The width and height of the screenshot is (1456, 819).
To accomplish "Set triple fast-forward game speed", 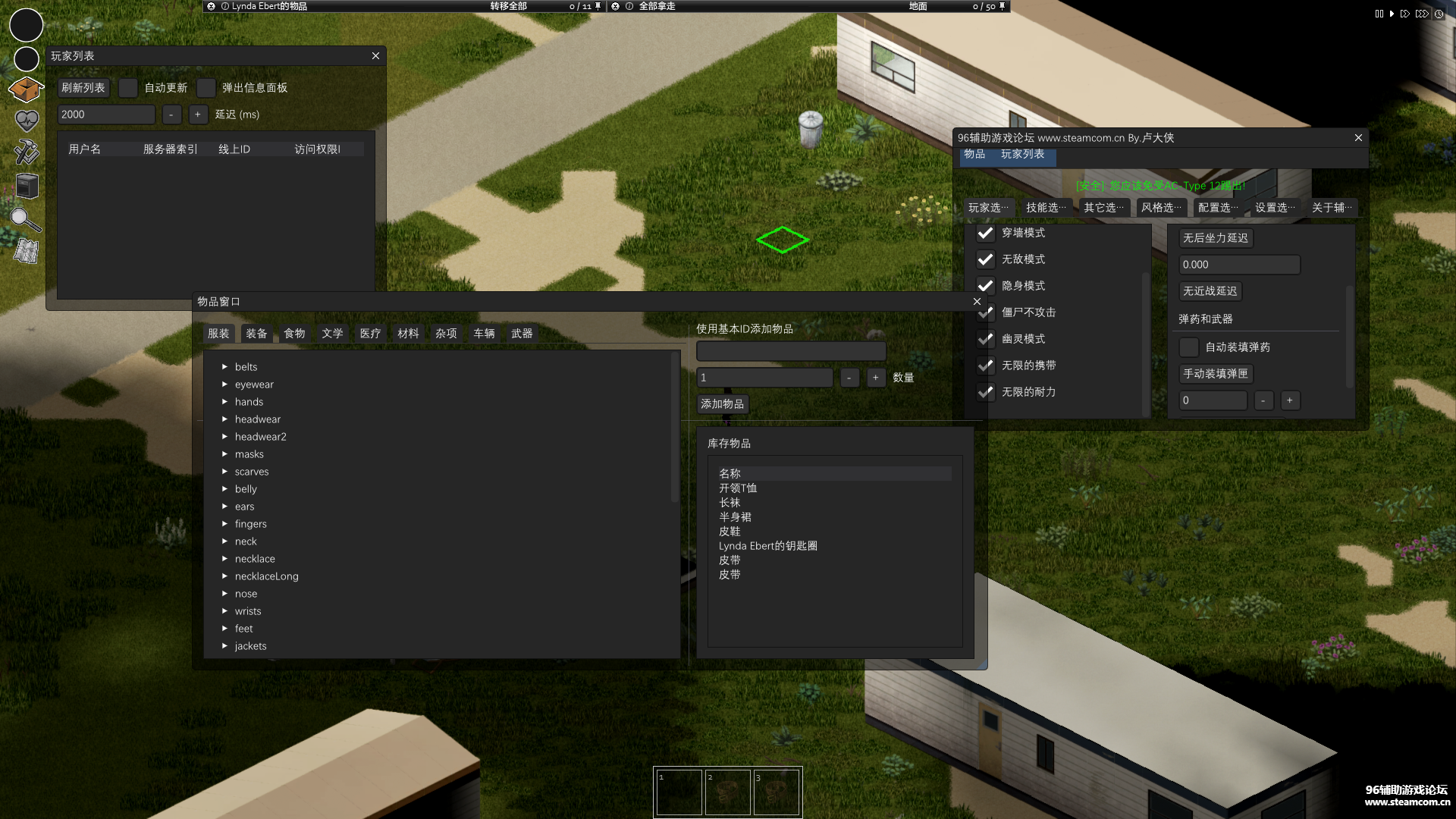I will (x=1422, y=14).
